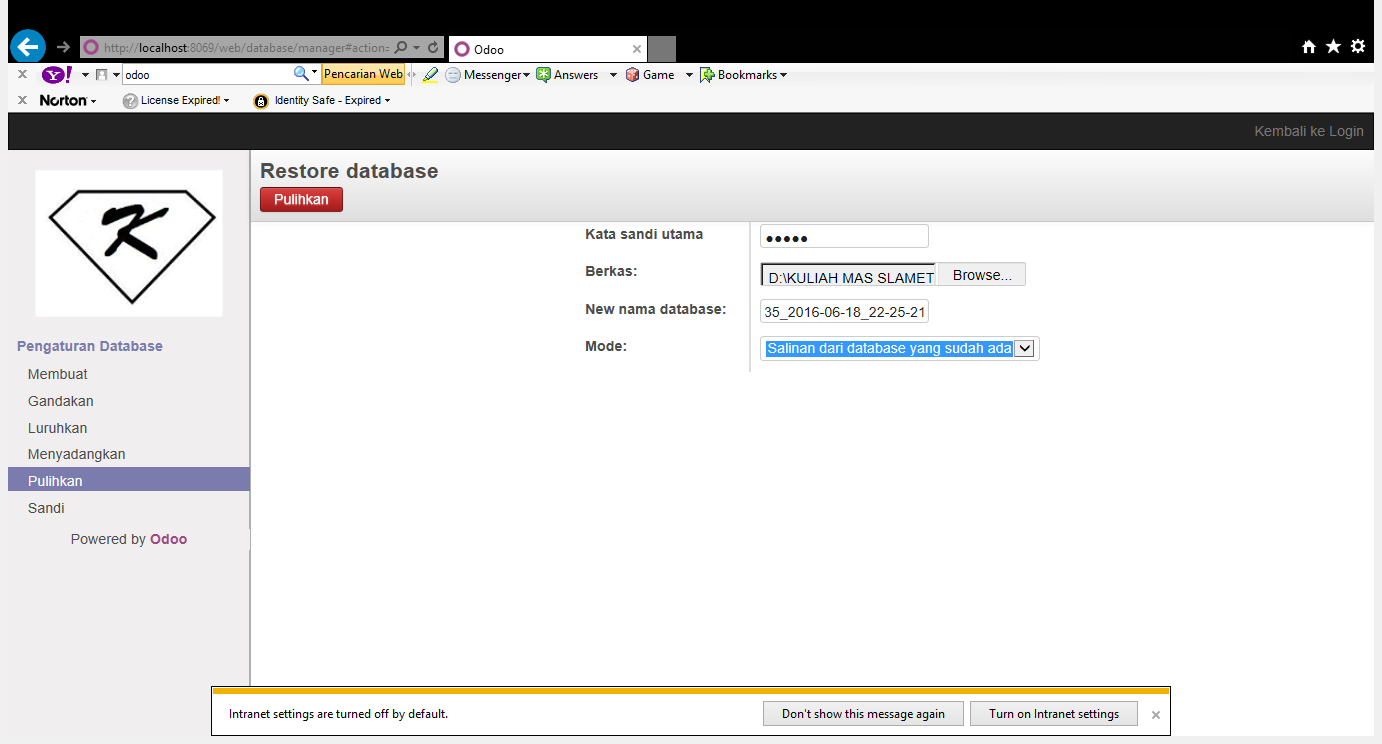
Task: Expand the Mode dropdown list
Action: (1024, 348)
